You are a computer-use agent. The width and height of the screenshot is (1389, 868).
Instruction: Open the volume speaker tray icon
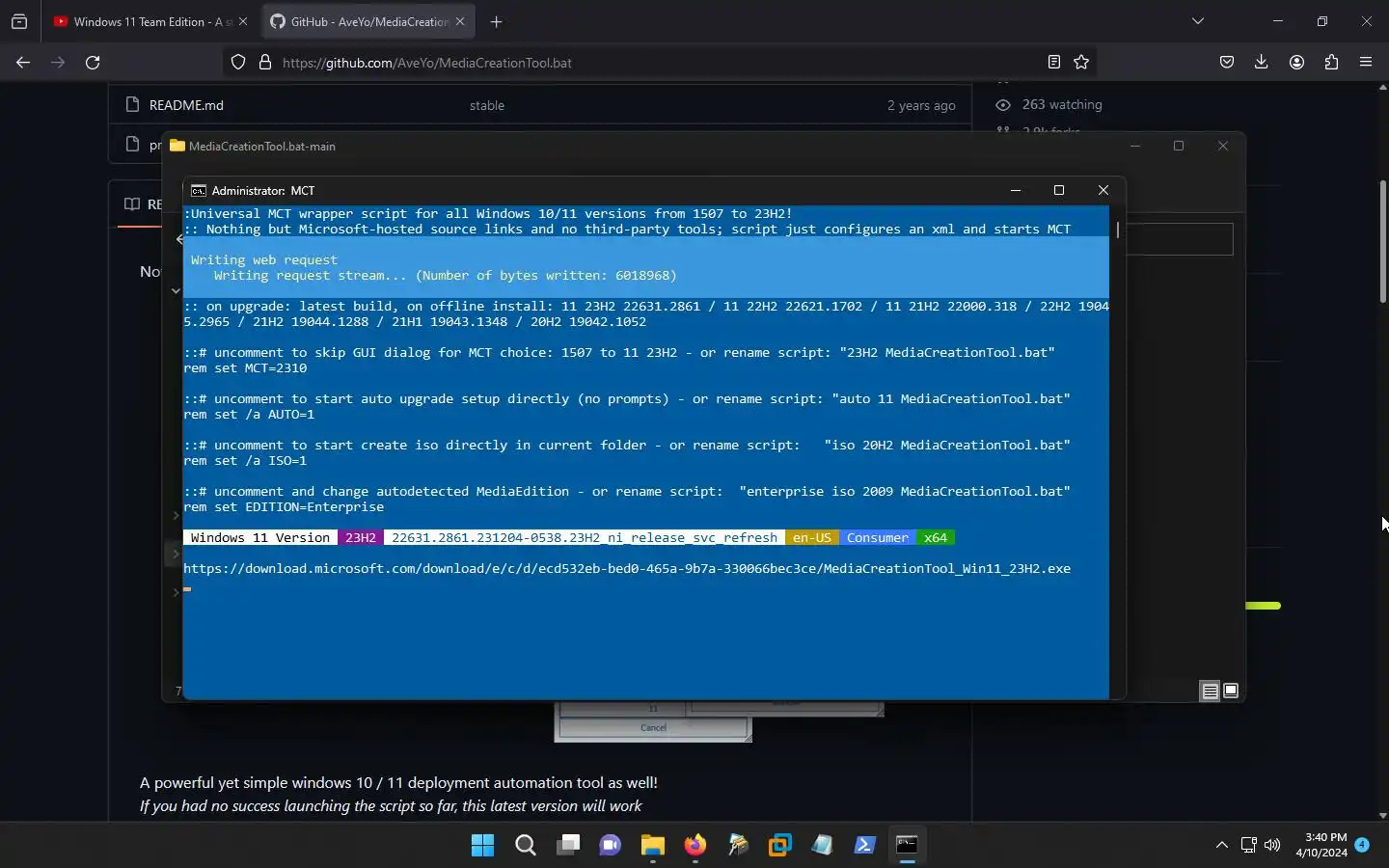(x=1272, y=845)
